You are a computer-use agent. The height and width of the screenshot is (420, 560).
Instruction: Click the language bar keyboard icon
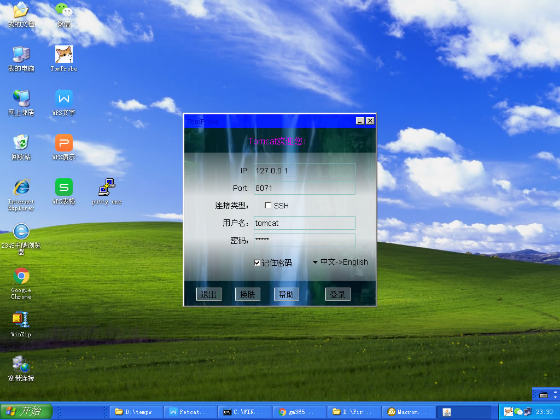543,395
